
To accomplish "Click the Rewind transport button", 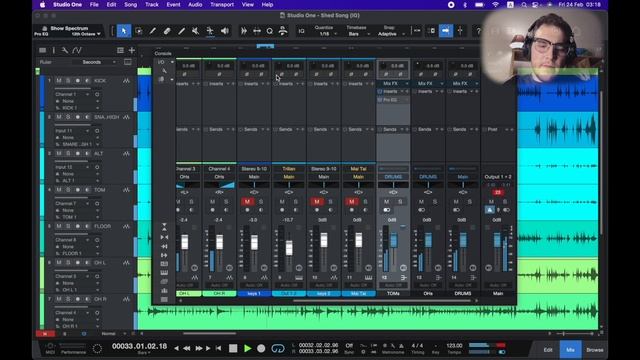I will click(187, 348).
